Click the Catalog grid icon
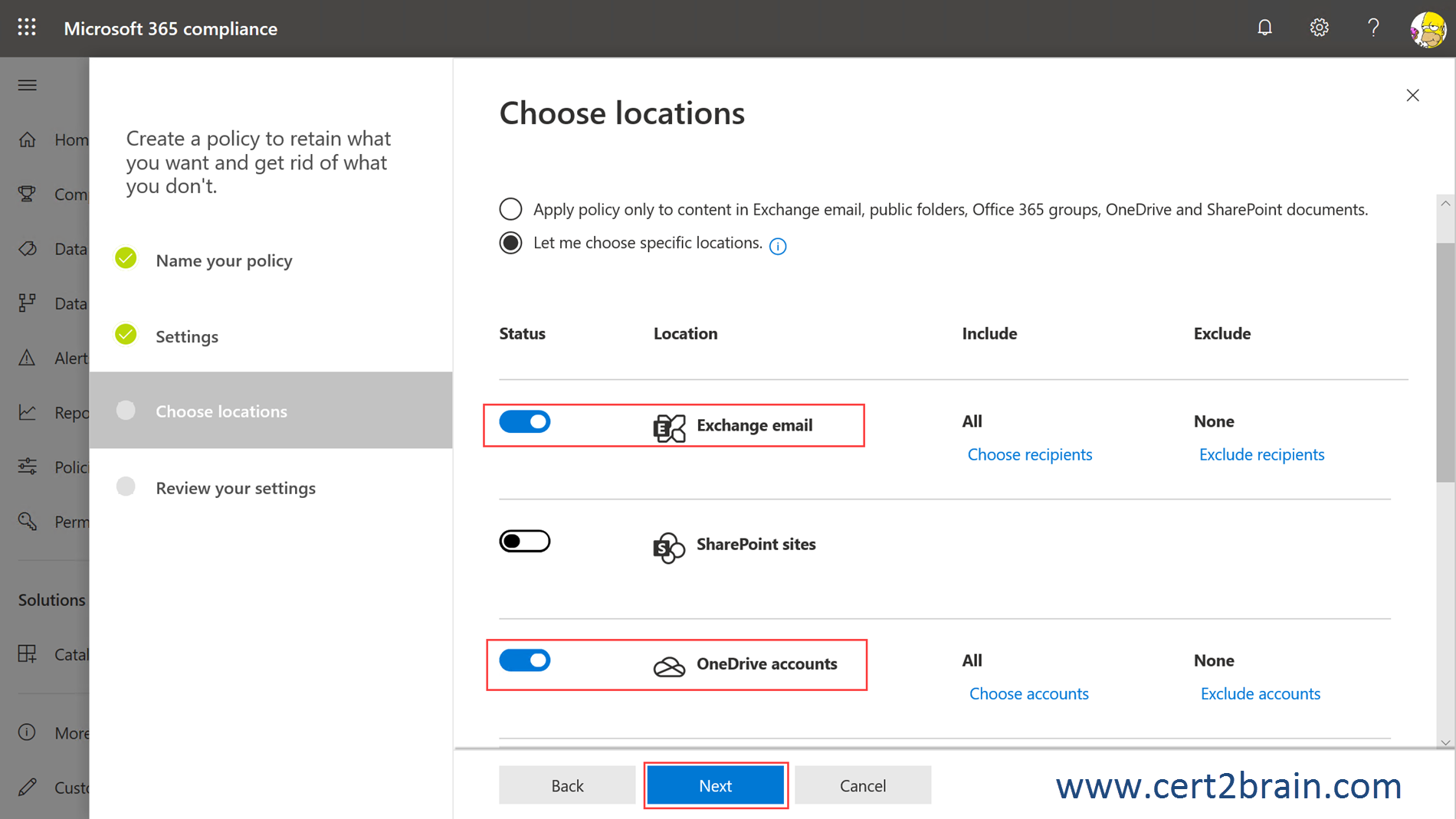This screenshot has height=819, width=1456. pyautogui.click(x=28, y=654)
